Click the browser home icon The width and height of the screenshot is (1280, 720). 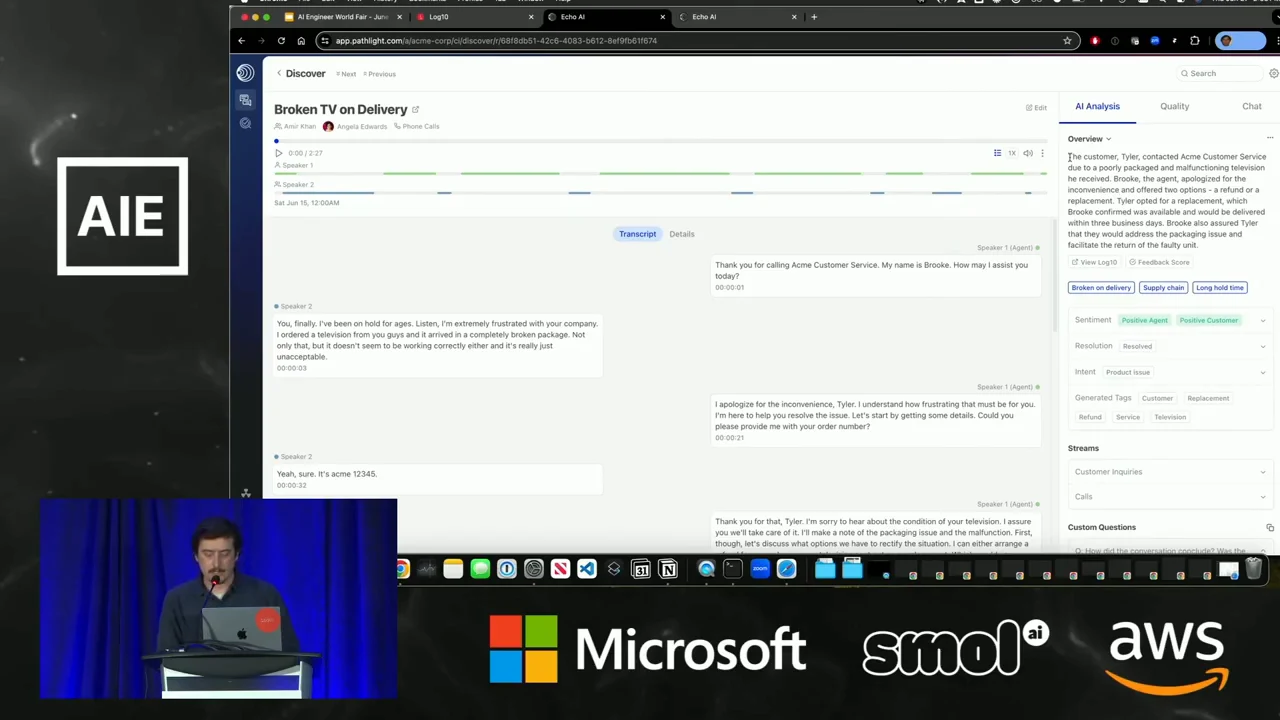[x=301, y=41]
